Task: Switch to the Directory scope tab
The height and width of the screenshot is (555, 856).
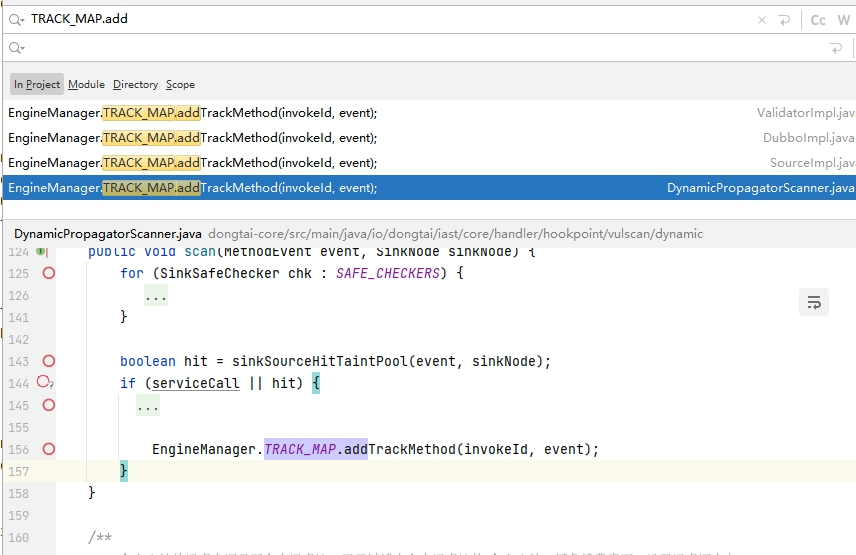Action: (135, 85)
